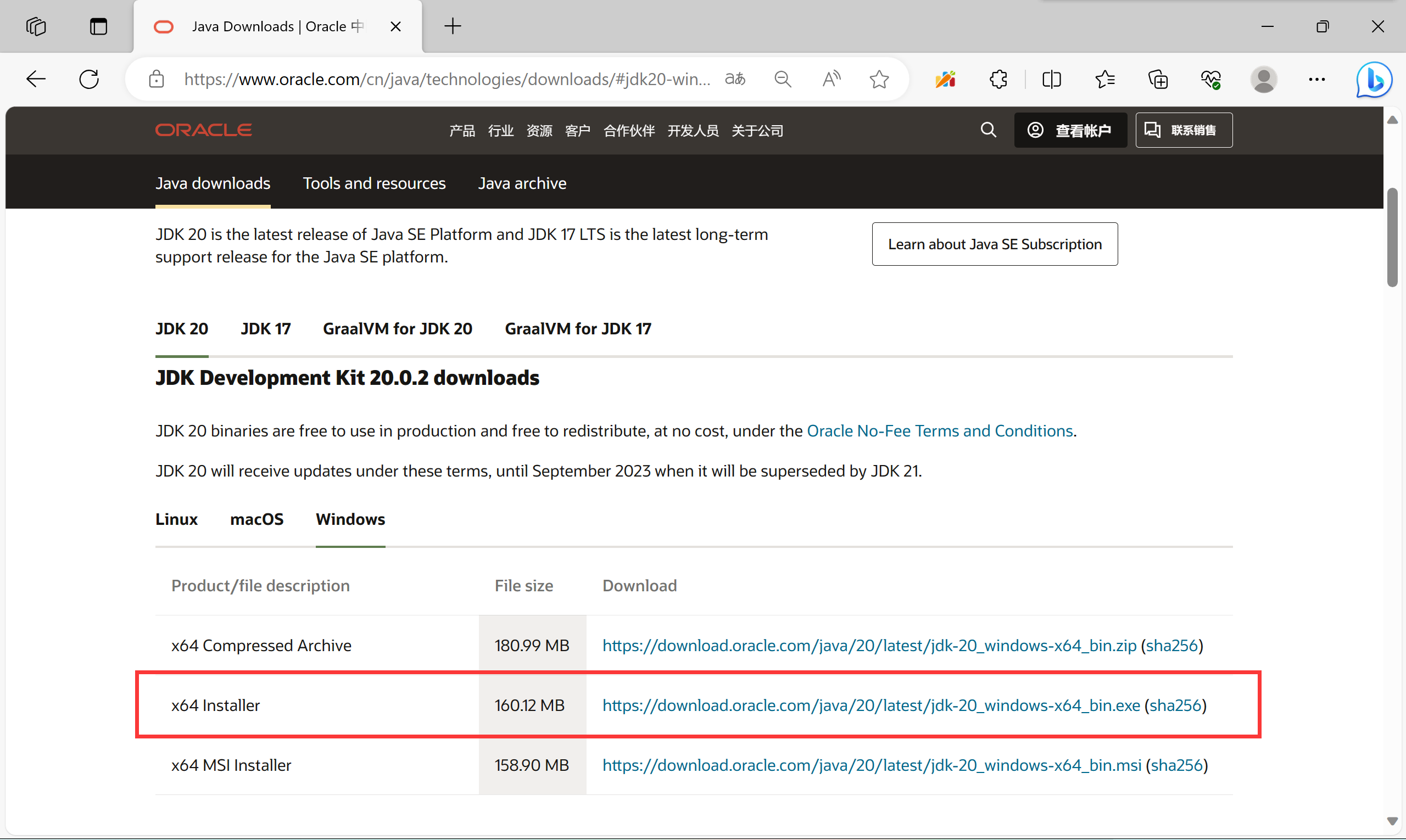Click the zoom out magnifier icon
The height and width of the screenshot is (840, 1406).
tap(783, 79)
